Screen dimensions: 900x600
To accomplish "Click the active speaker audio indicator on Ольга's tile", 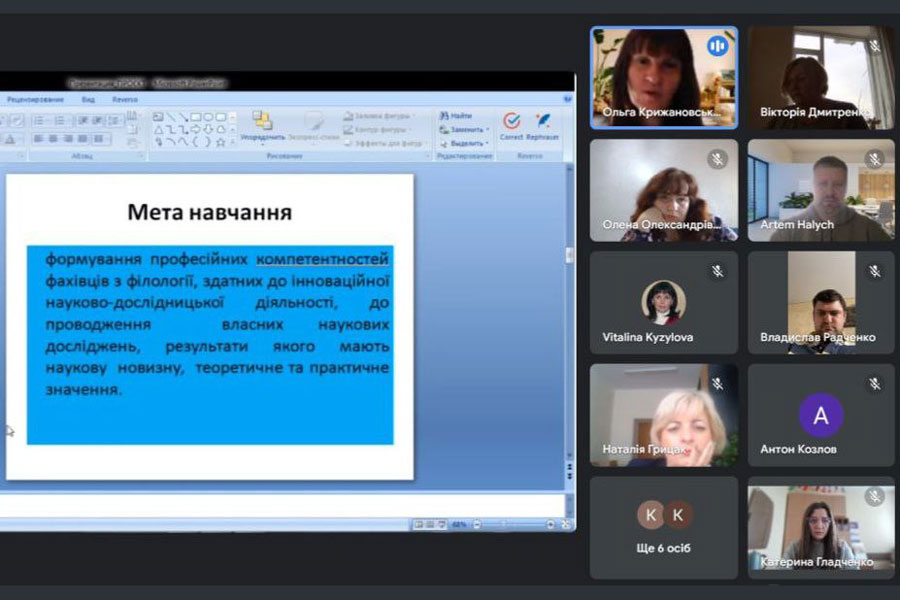I will click(x=716, y=47).
